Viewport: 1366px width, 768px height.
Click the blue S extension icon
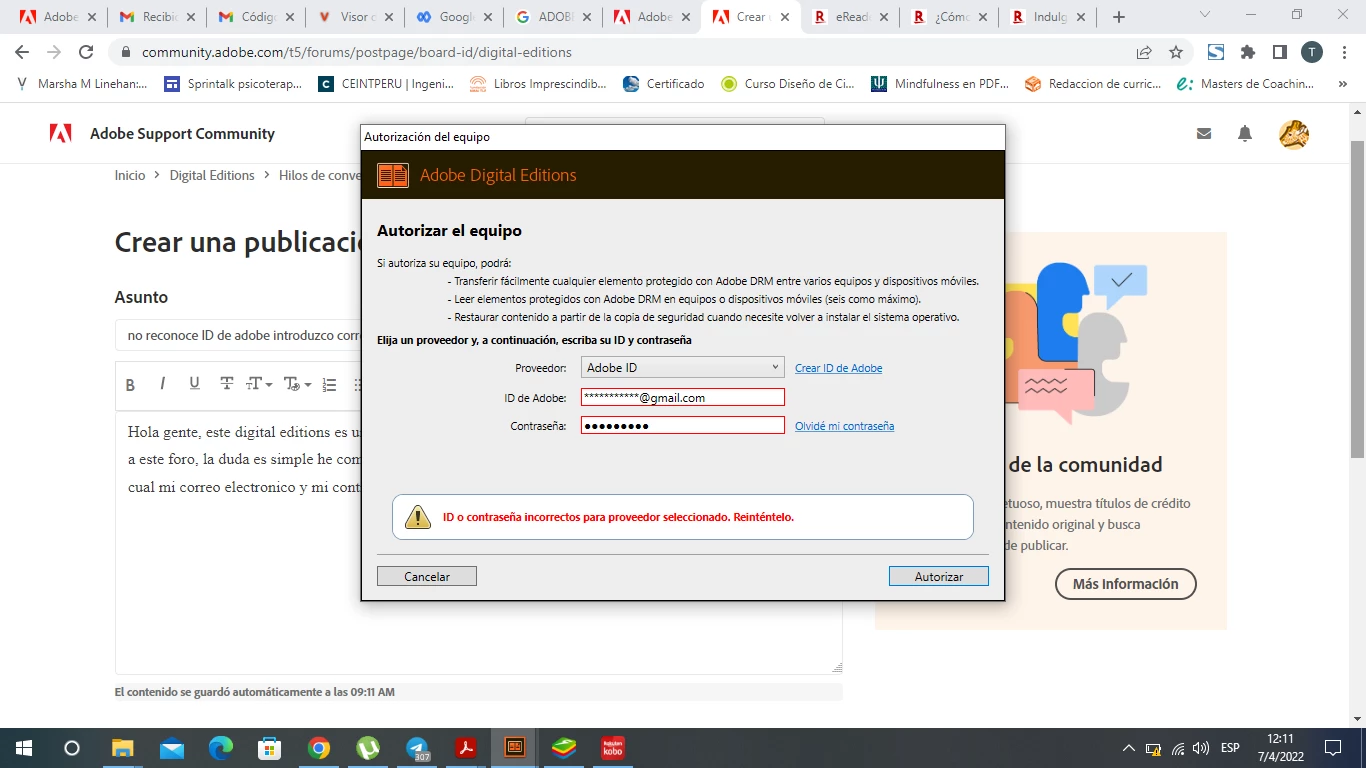(1216, 52)
